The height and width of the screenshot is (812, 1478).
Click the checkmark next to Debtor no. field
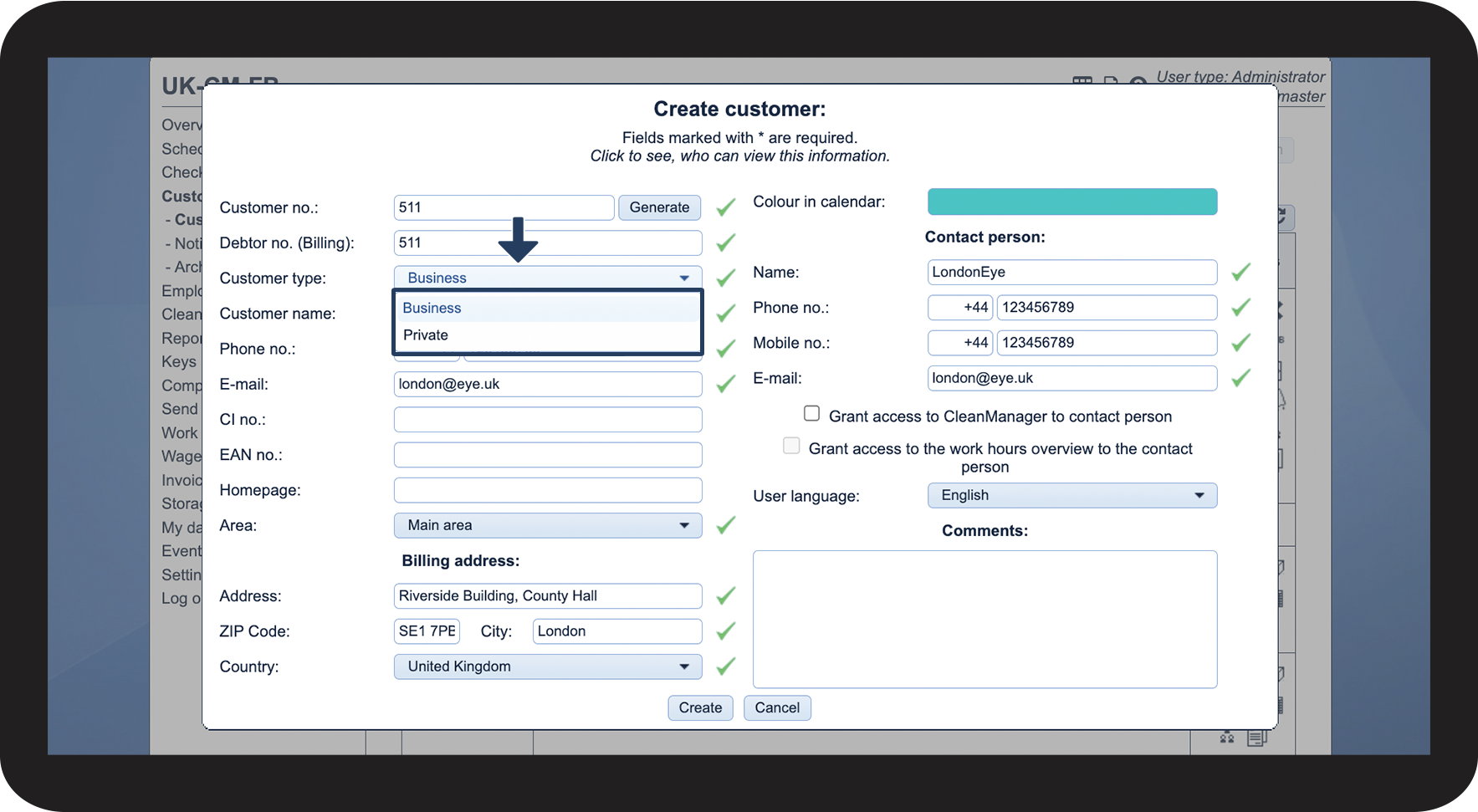point(725,243)
